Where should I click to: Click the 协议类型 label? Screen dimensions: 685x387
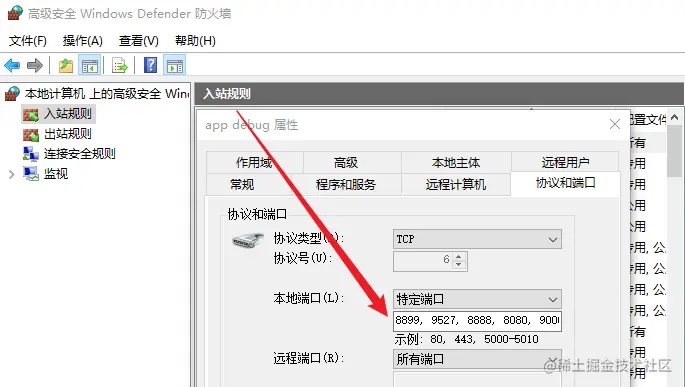coord(308,238)
